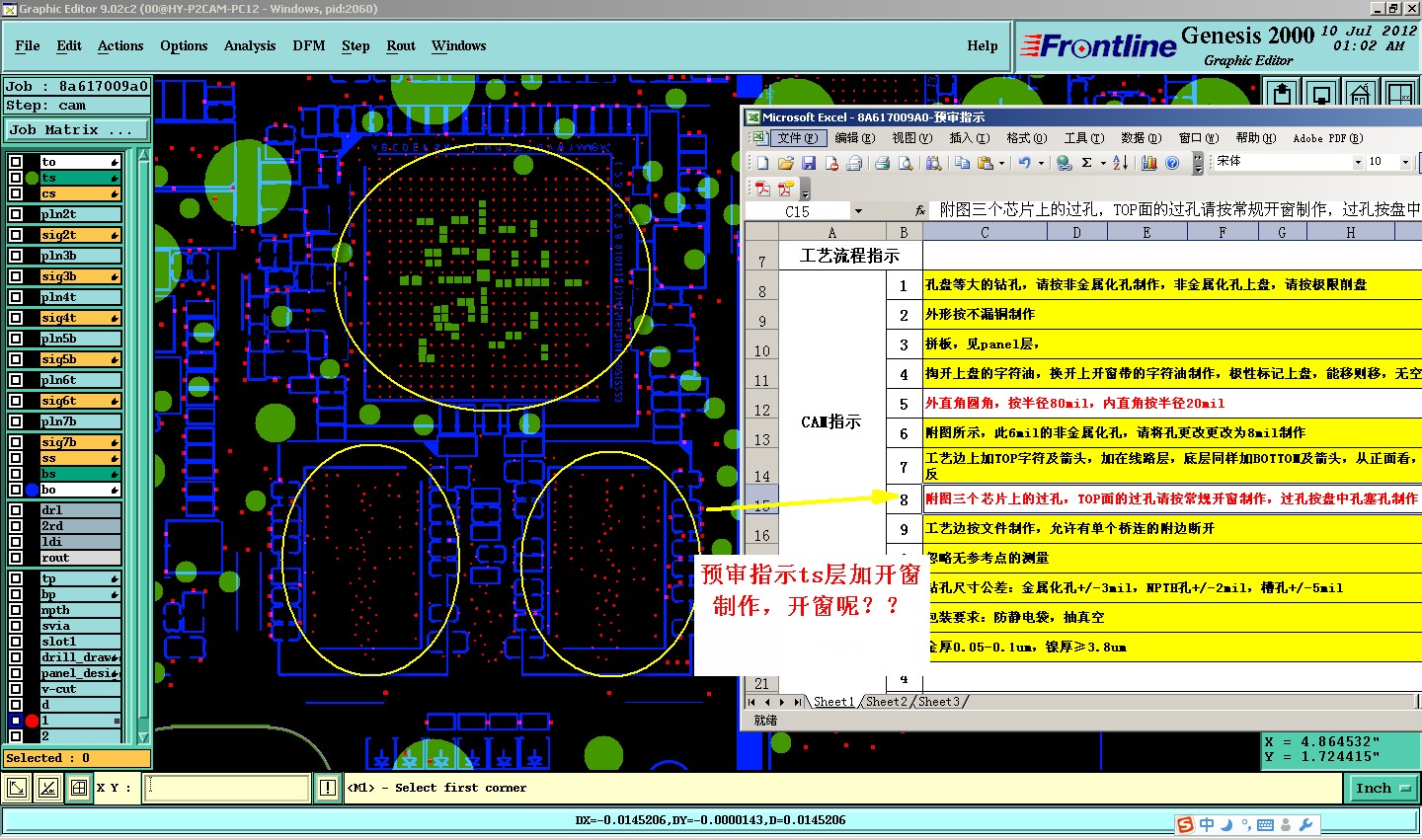The width and height of the screenshot is (1422, 840).
Task: Switch to the Excel Sheet2 tab
Action: (887, 702)
